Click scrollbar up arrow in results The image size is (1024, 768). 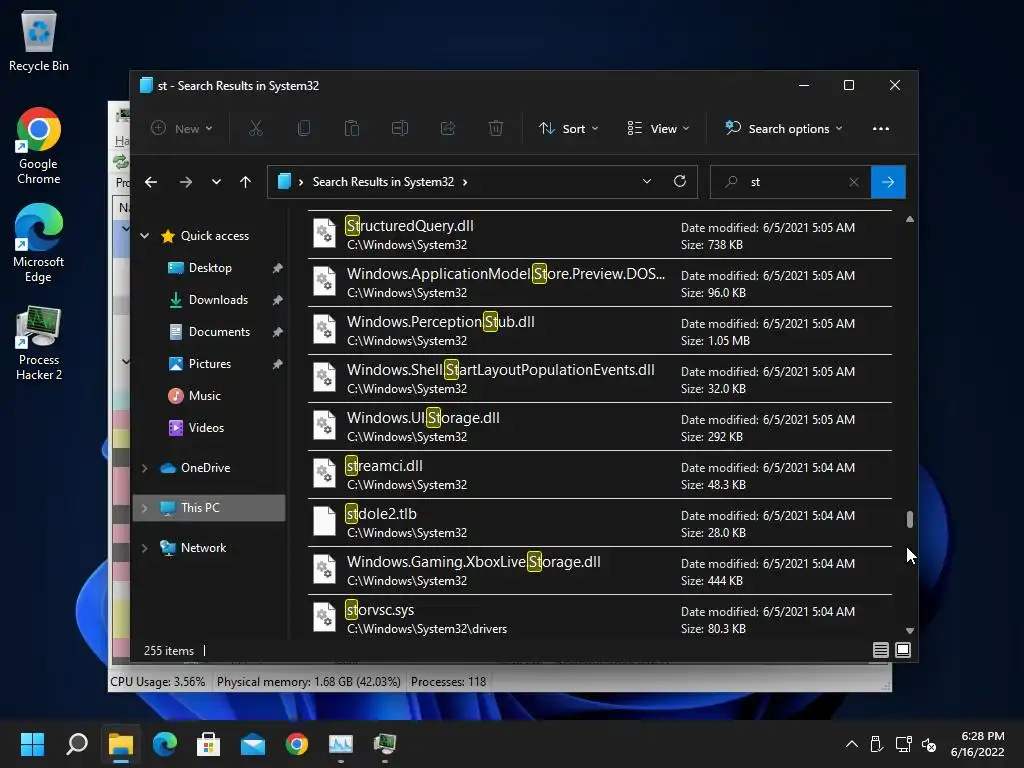pos(909,219)
